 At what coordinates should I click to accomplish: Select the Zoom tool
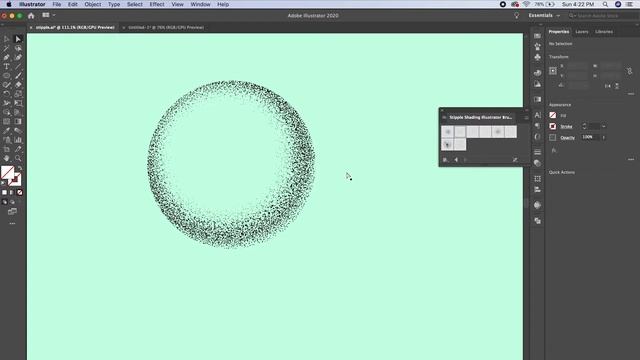pos(18,158)
